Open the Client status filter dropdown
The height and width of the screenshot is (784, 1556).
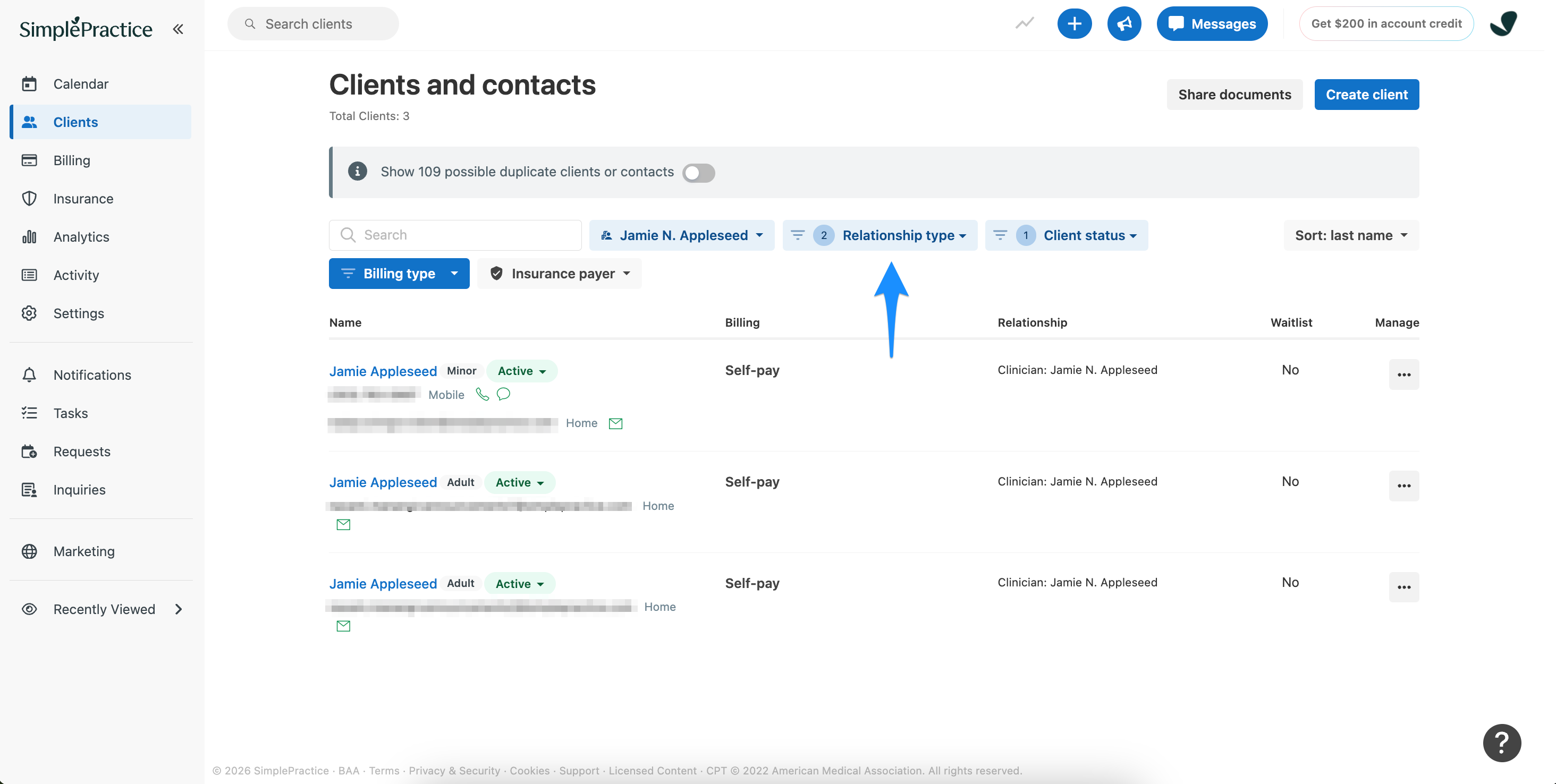coord(1066,235)
